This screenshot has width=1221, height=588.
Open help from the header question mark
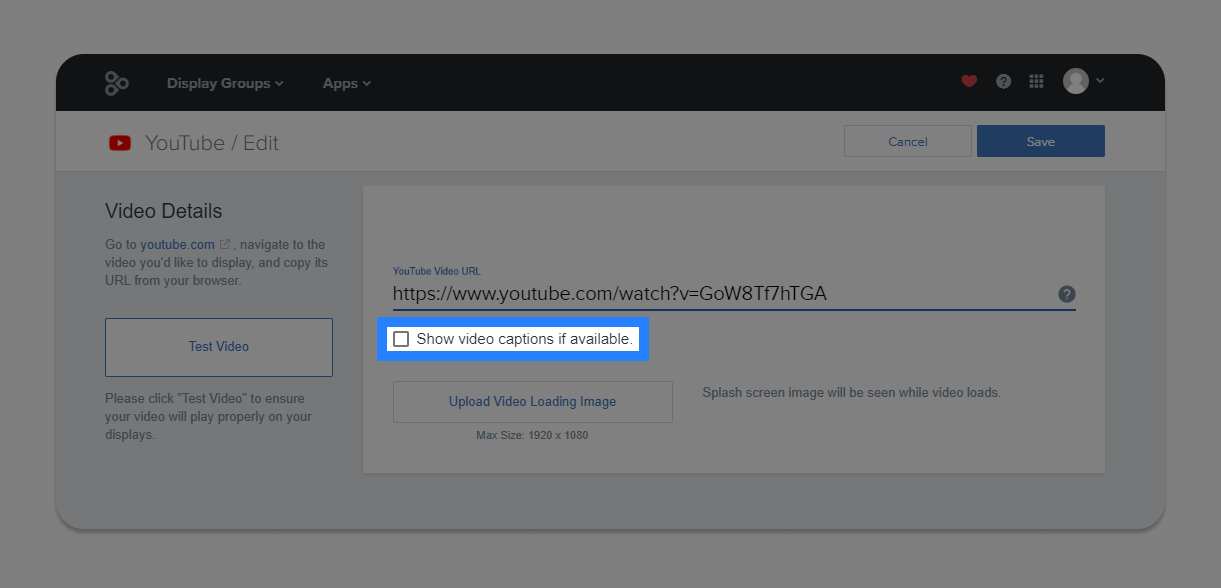1003,82
